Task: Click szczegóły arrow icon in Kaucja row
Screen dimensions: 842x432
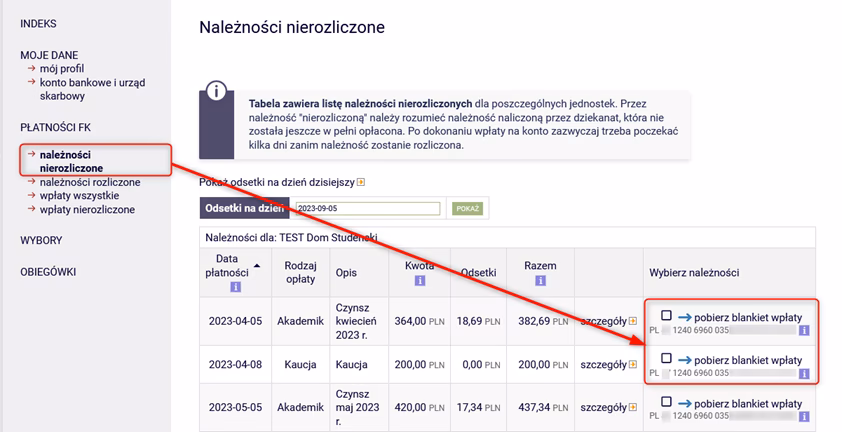Action: (x=633, y=364)
